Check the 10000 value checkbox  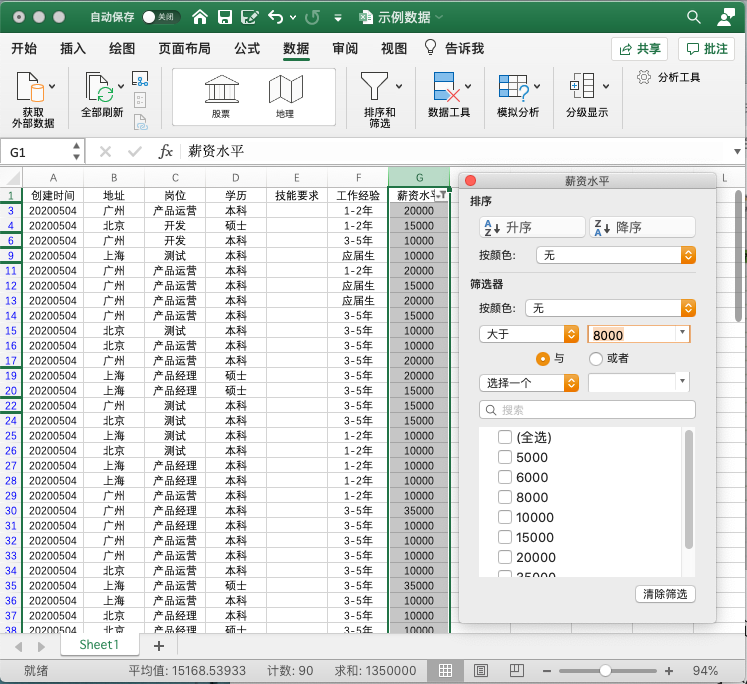click(x=505, y=517)
